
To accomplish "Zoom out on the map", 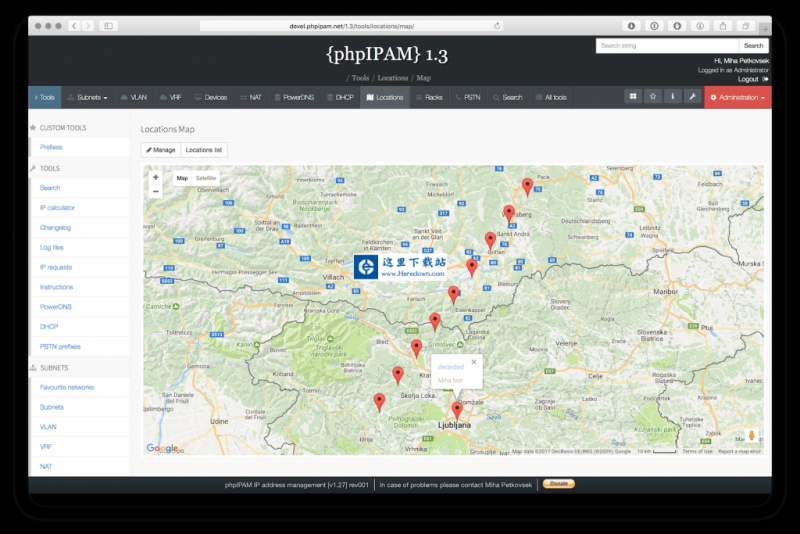I will point(155,191).
